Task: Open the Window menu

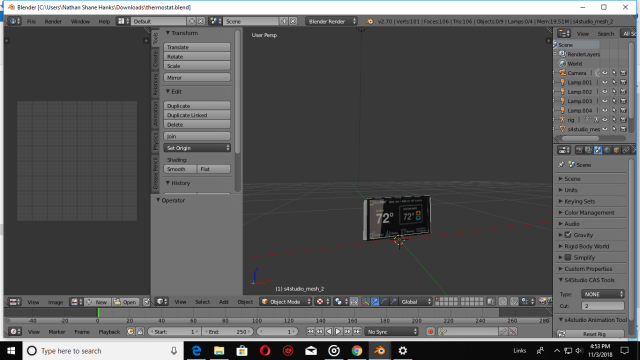Action: (x=80, y=21)
